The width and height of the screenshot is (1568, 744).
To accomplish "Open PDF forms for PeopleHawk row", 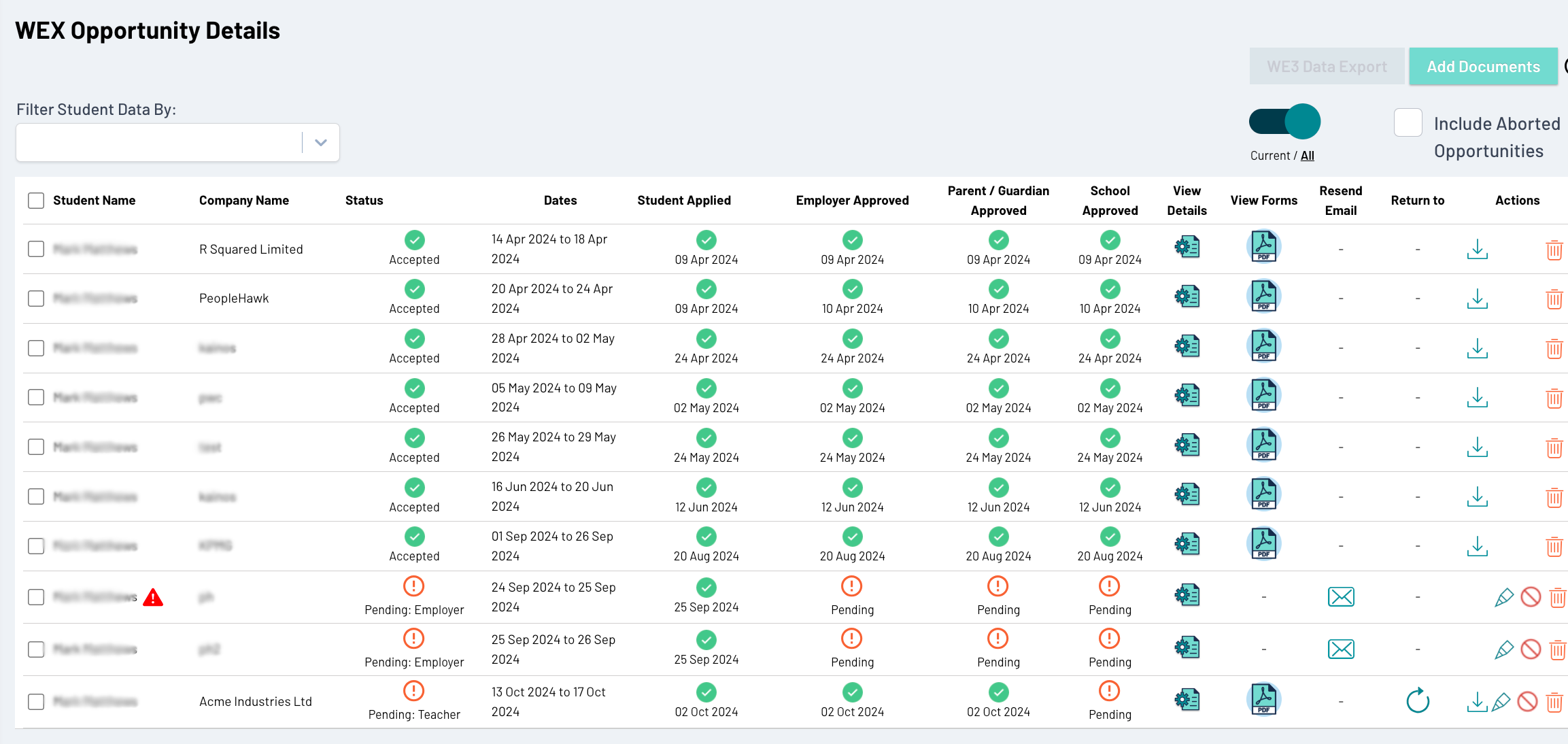I will coord(1263,297).
